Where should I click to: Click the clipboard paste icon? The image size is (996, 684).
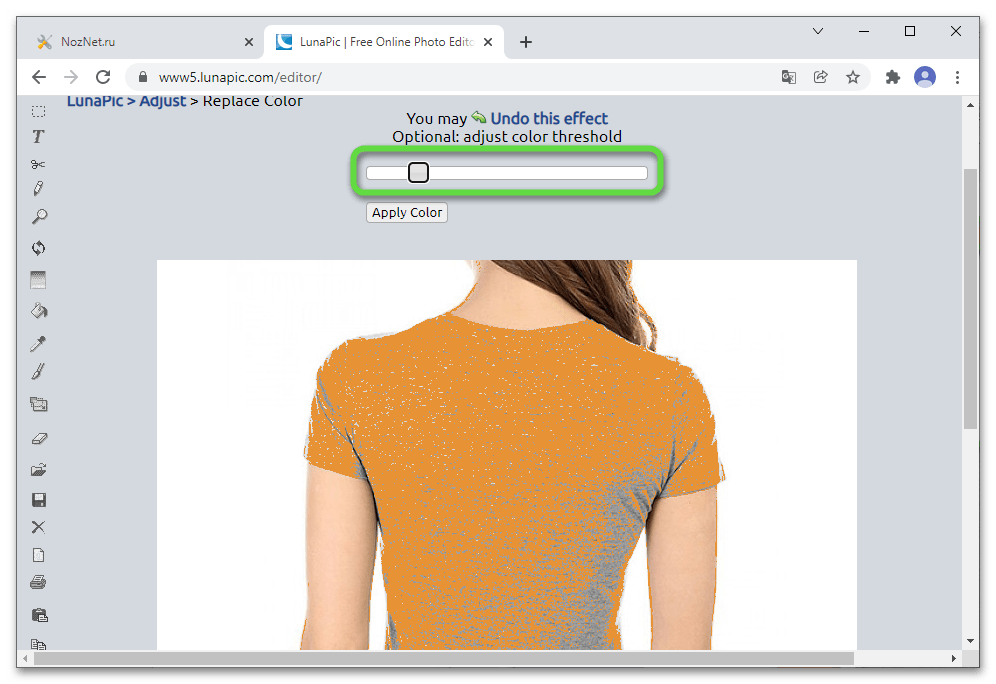pos(39,615)
